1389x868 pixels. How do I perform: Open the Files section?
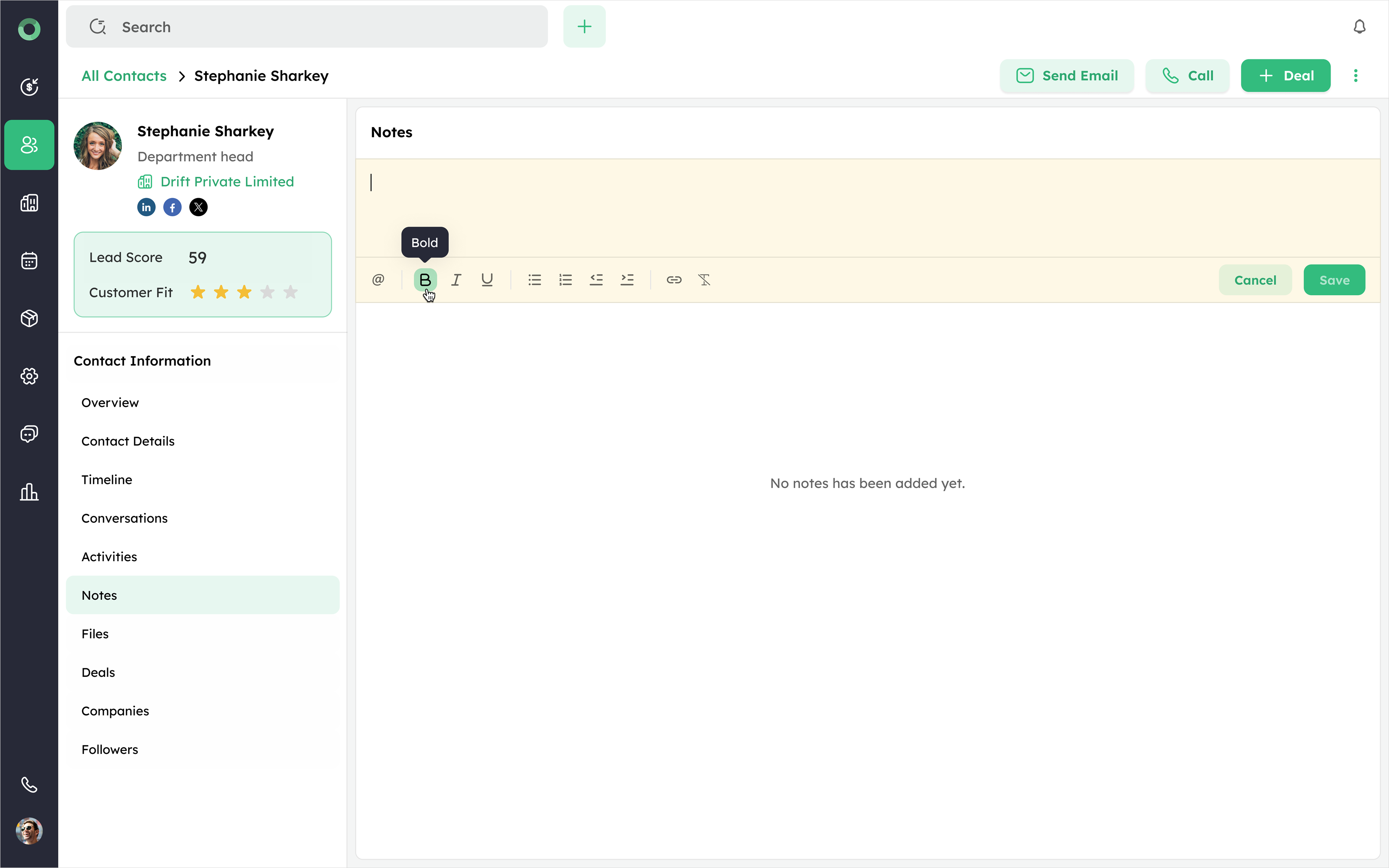pos(95,634)
